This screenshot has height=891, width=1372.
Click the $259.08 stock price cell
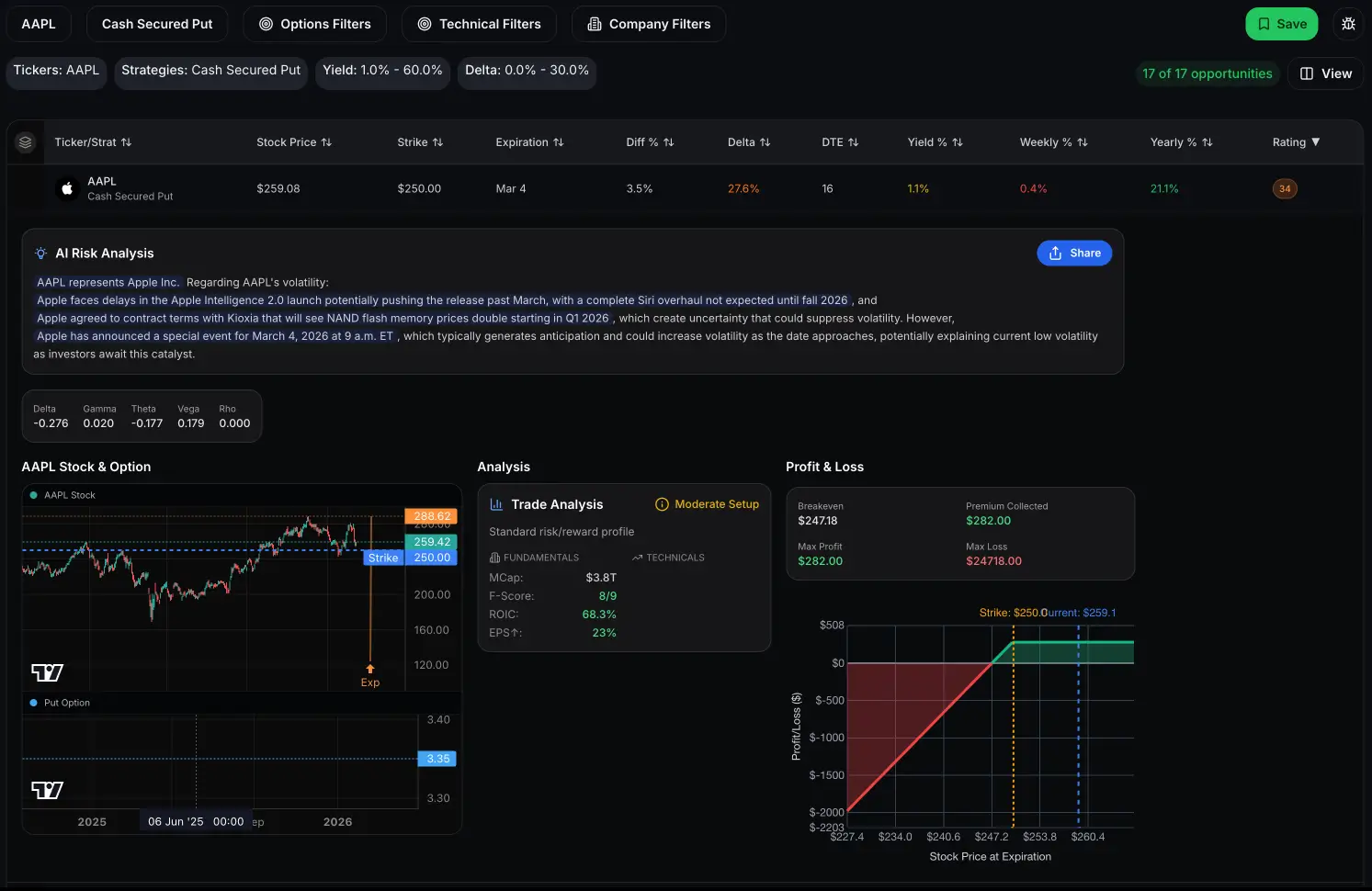point(278,188)
